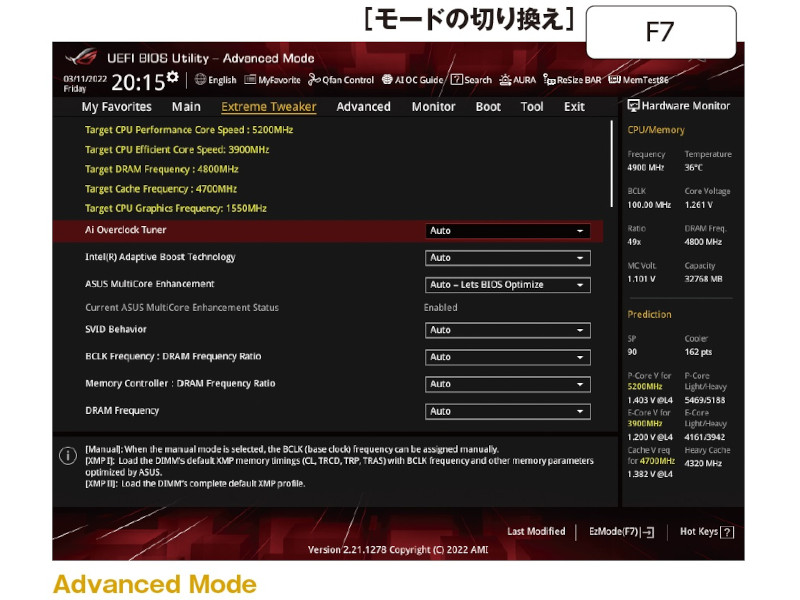
Task: Open ASUS MultiCore Enhancement dropdown
Action: coord(508,285)
